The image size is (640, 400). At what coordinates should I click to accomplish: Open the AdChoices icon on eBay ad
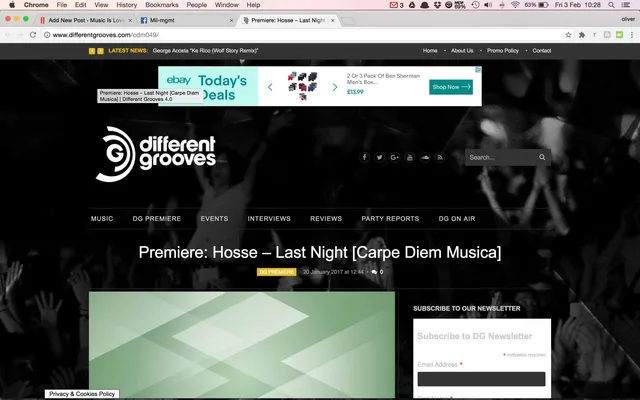tap(479, 69)
